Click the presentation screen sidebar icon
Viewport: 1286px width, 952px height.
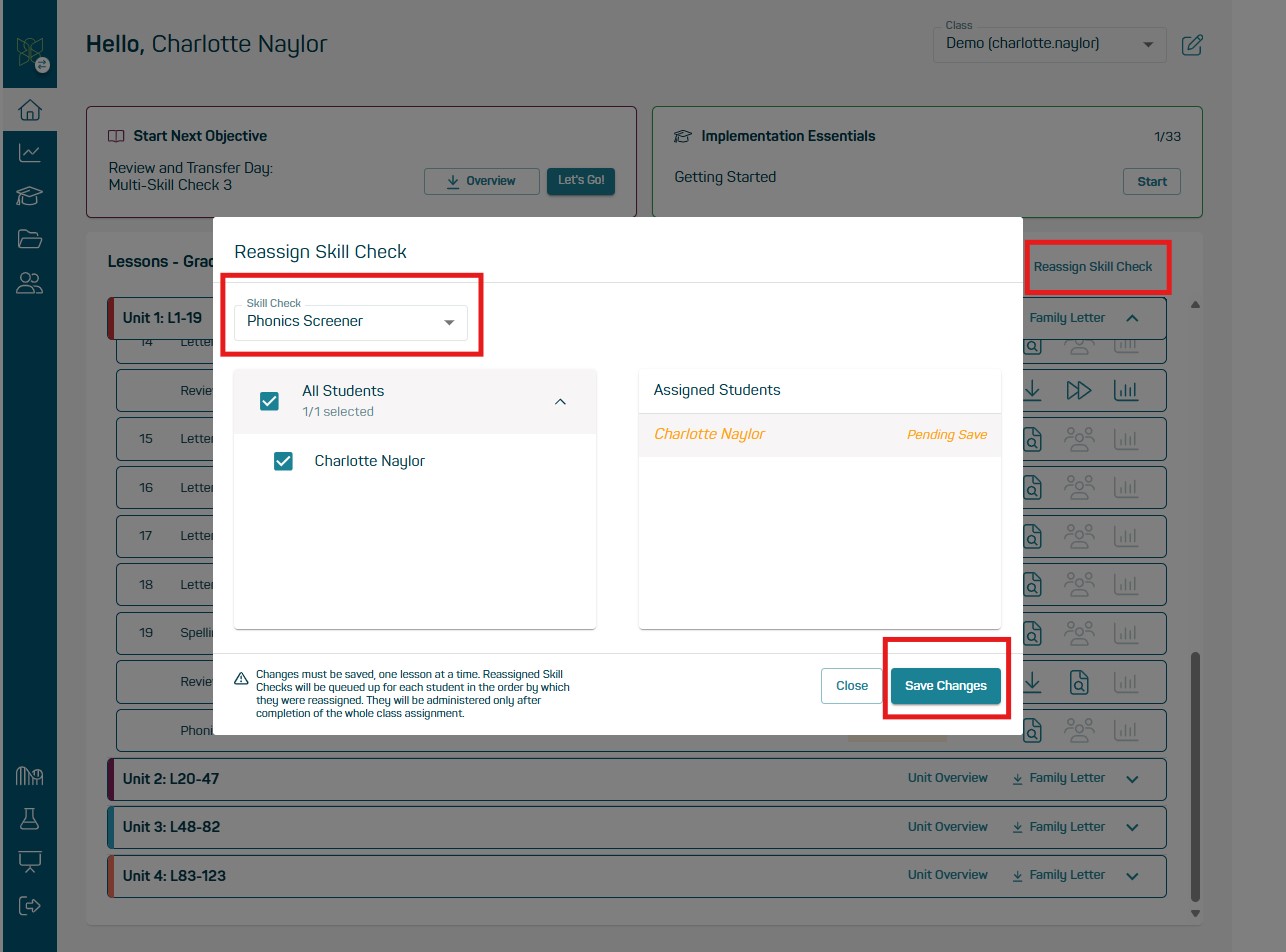pos(29,862)
